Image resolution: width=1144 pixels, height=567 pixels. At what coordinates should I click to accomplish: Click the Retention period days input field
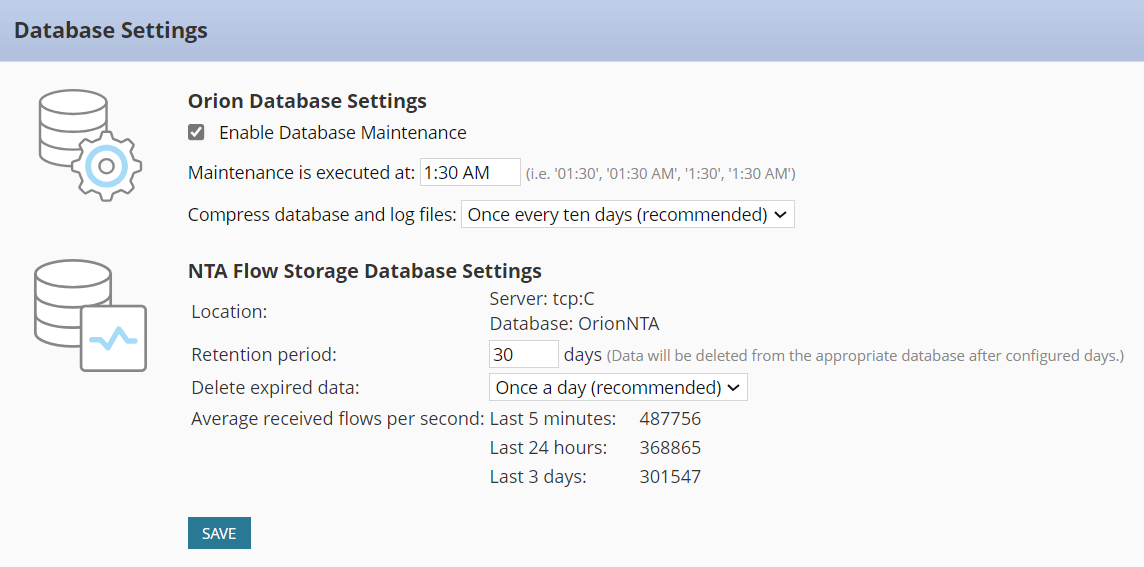(523, 354)
